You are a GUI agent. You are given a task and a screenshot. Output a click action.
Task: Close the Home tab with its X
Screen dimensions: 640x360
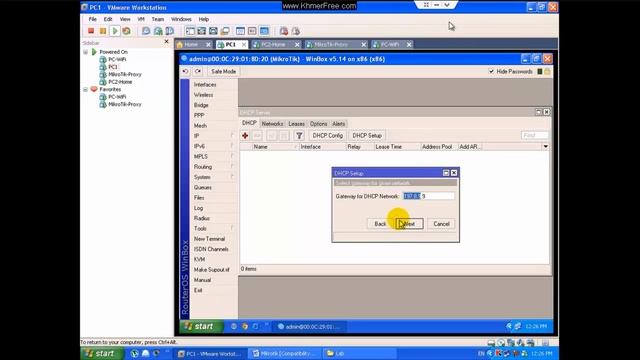(x=208, y=44)
